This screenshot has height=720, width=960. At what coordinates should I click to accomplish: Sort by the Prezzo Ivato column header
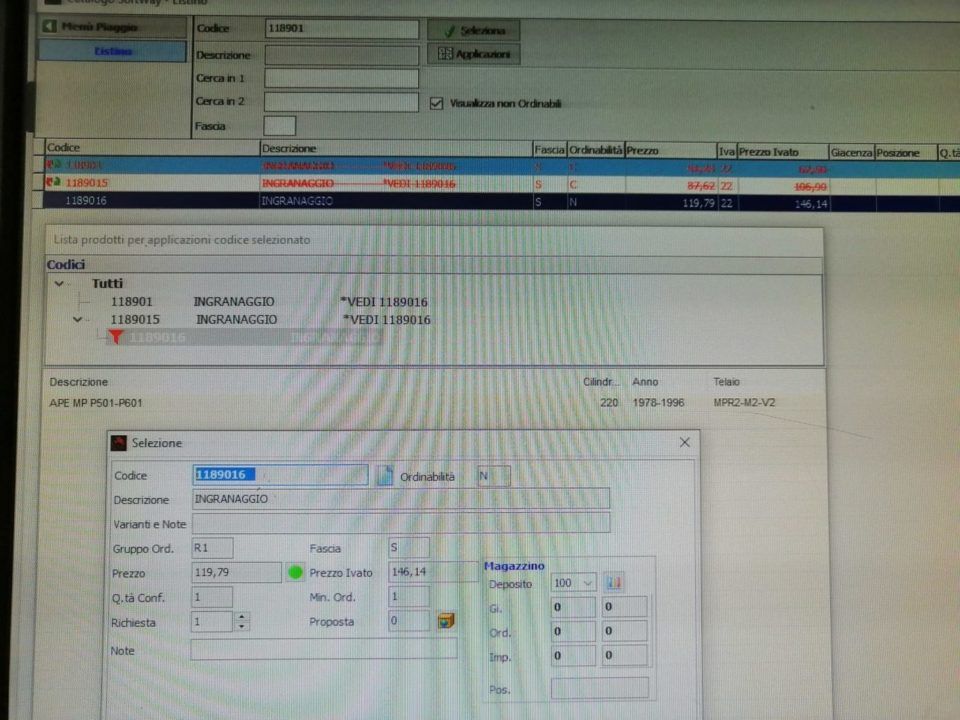point(782,150)
